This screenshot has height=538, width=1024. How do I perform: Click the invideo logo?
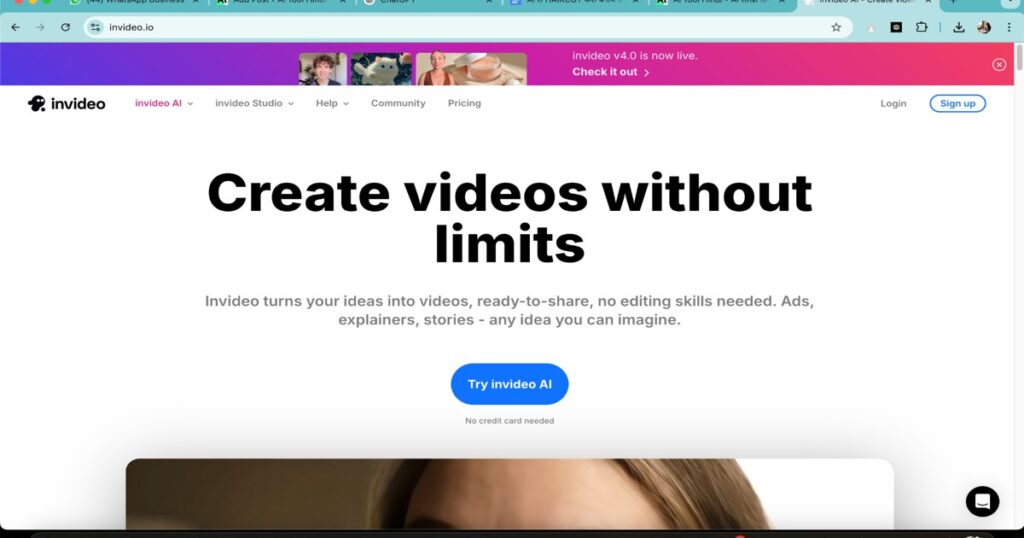(67, 103)
